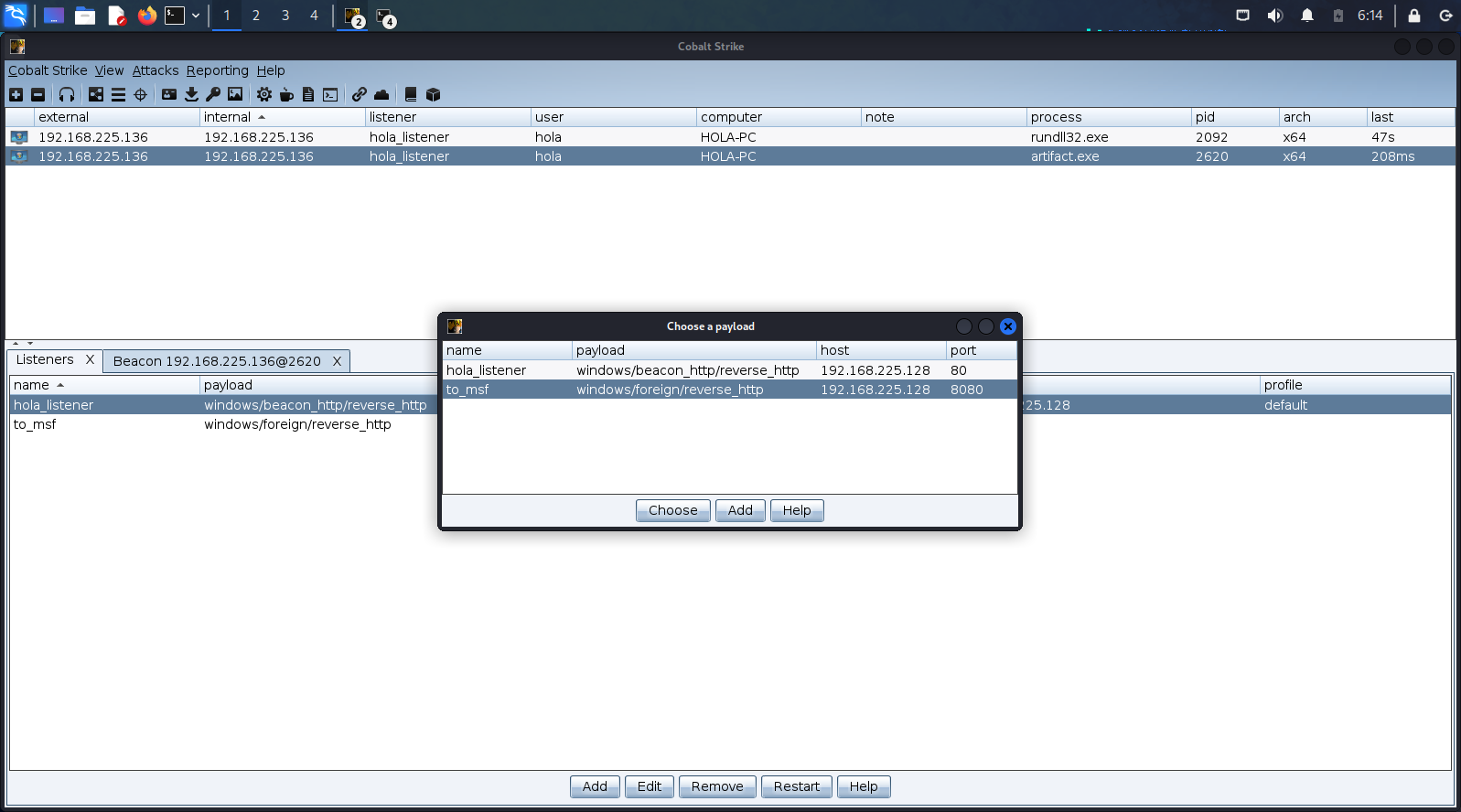
Task: Click the volume speaker tray icon
Action: 1275,16
